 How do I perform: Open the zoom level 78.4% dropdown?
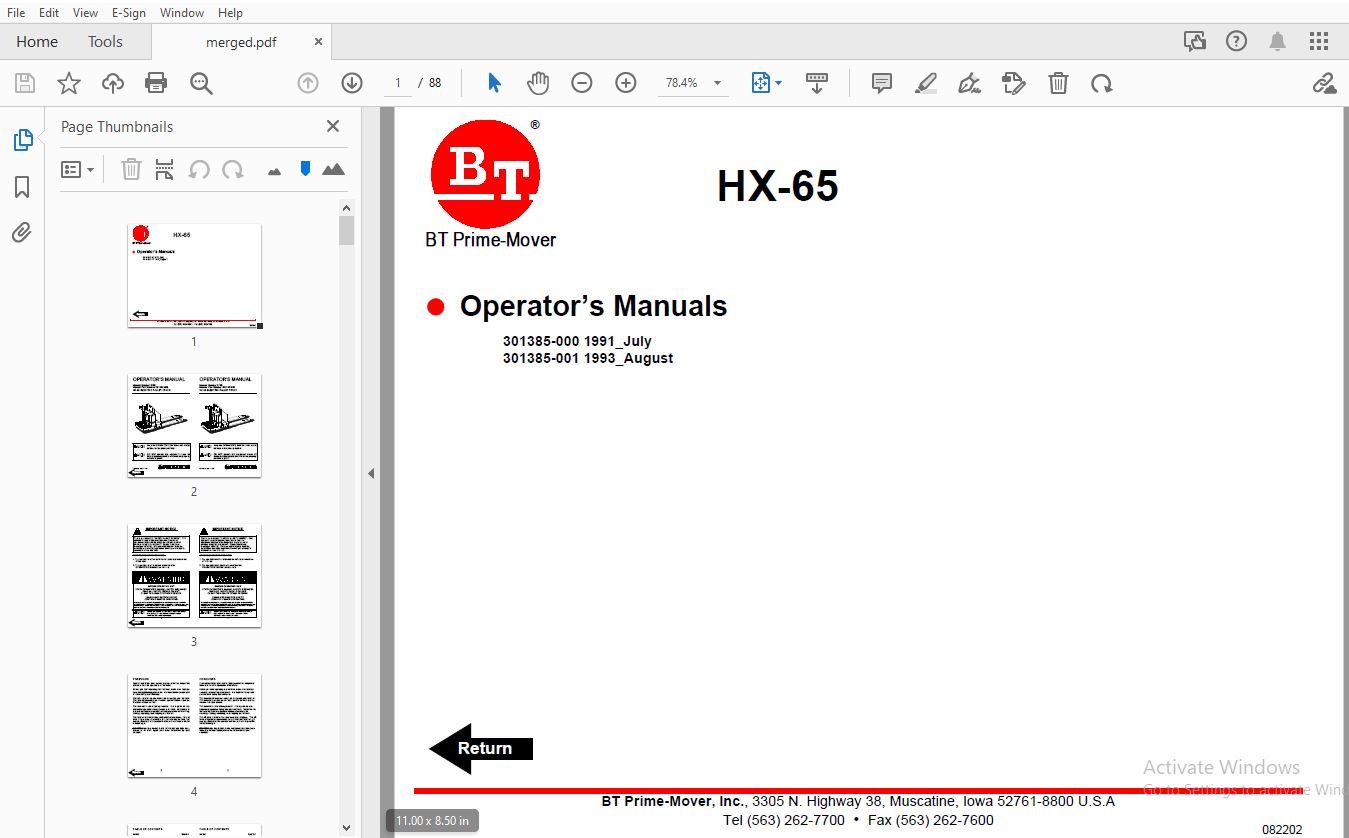(x=717, y=83)
